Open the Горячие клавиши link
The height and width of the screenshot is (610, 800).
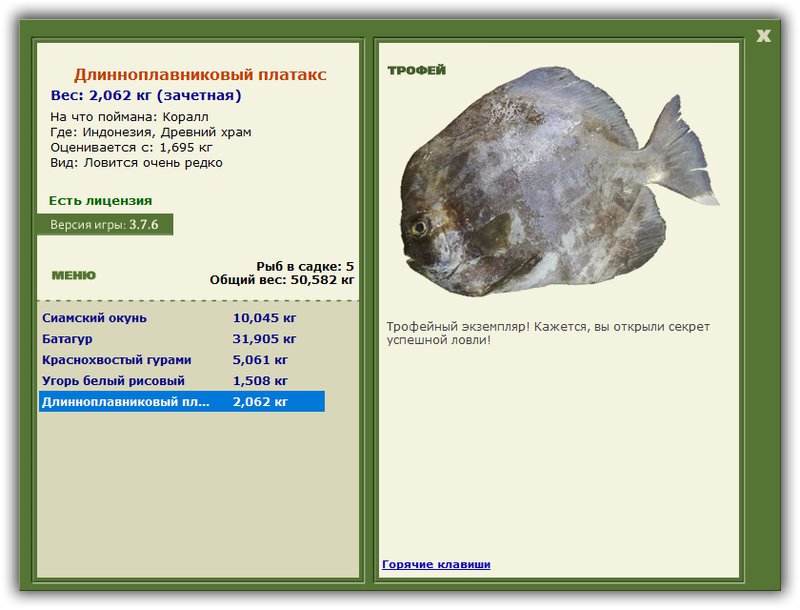tap(436, 564)
